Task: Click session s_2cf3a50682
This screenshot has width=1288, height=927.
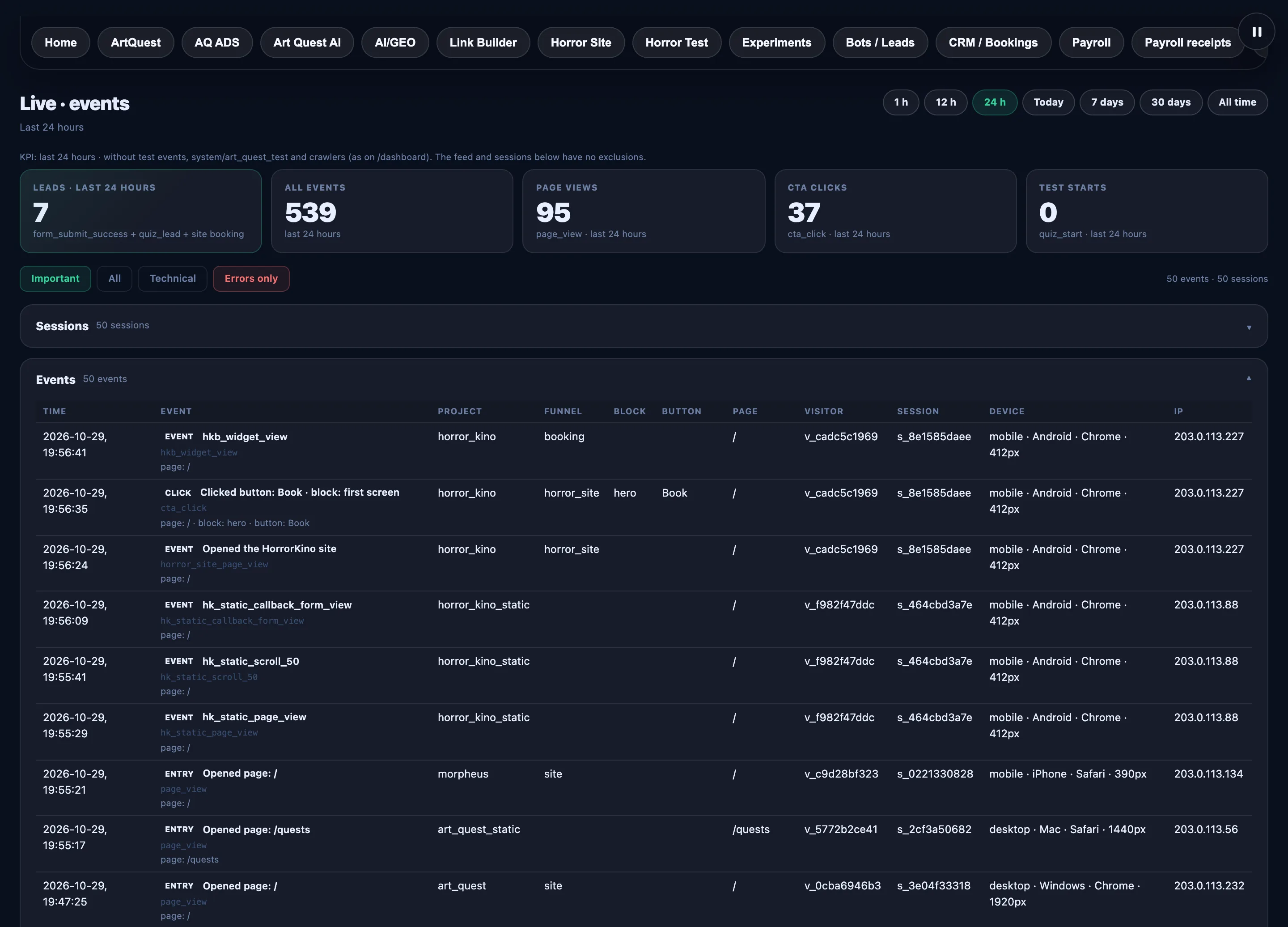Action: coord(934,829)
